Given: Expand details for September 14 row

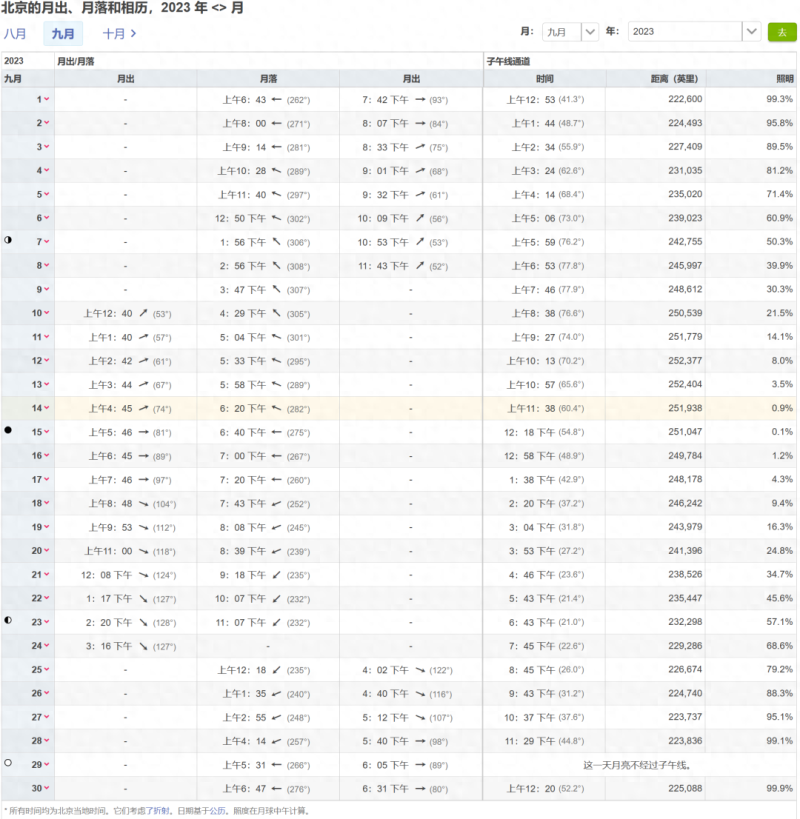Looking at the screenshot, I should pyautogui.click(x=46, y=408).
